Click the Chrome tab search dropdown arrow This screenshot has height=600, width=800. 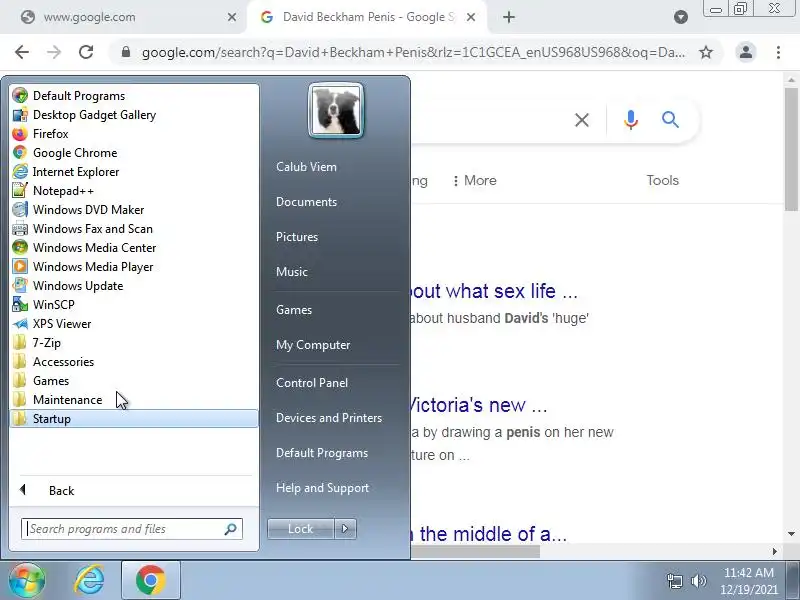point(681,17)
